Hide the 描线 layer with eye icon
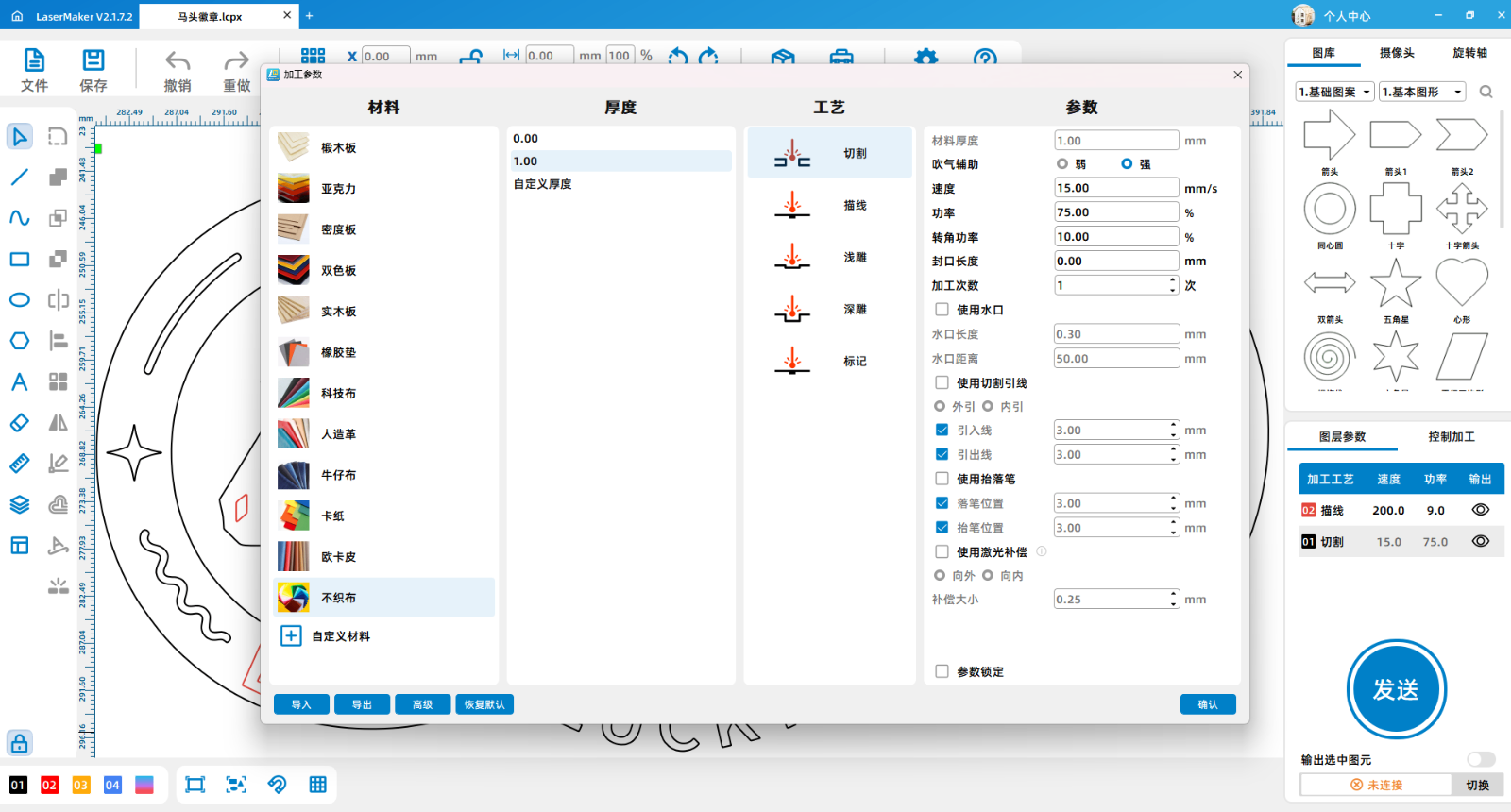The width and height of the screenshot is (1511, 812). [x=1480, y=510]
